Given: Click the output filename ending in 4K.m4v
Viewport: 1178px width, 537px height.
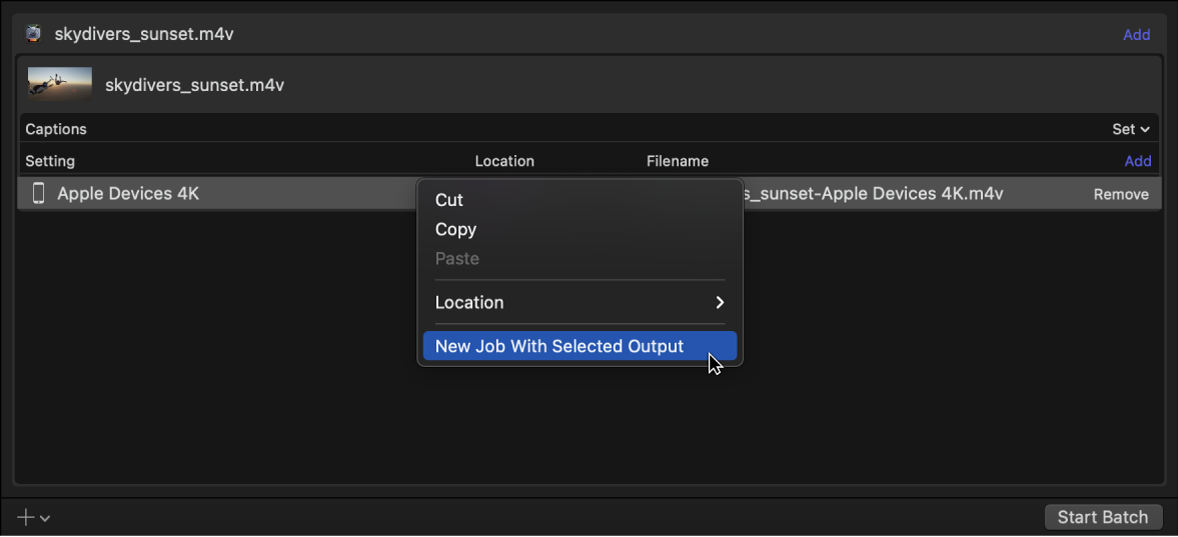Looking at the screenshot, I should [875, 194].
